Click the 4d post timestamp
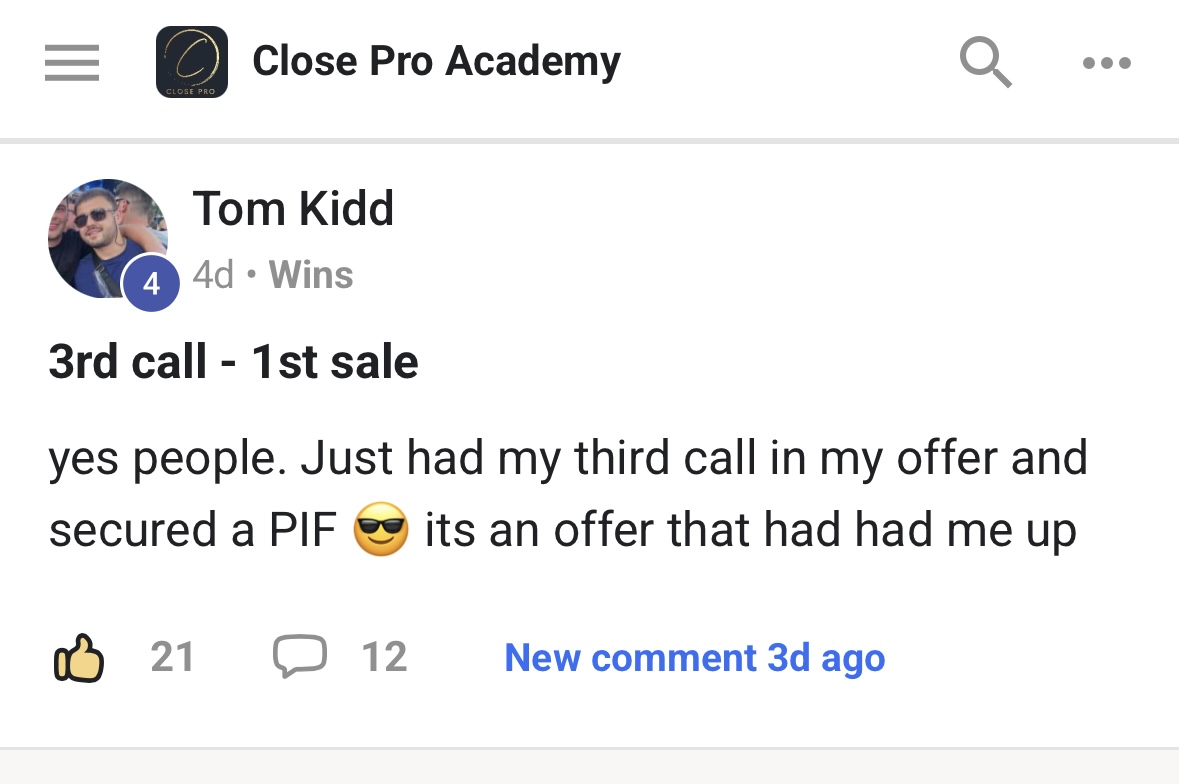1179x784 pixels. tap(213, 274)
